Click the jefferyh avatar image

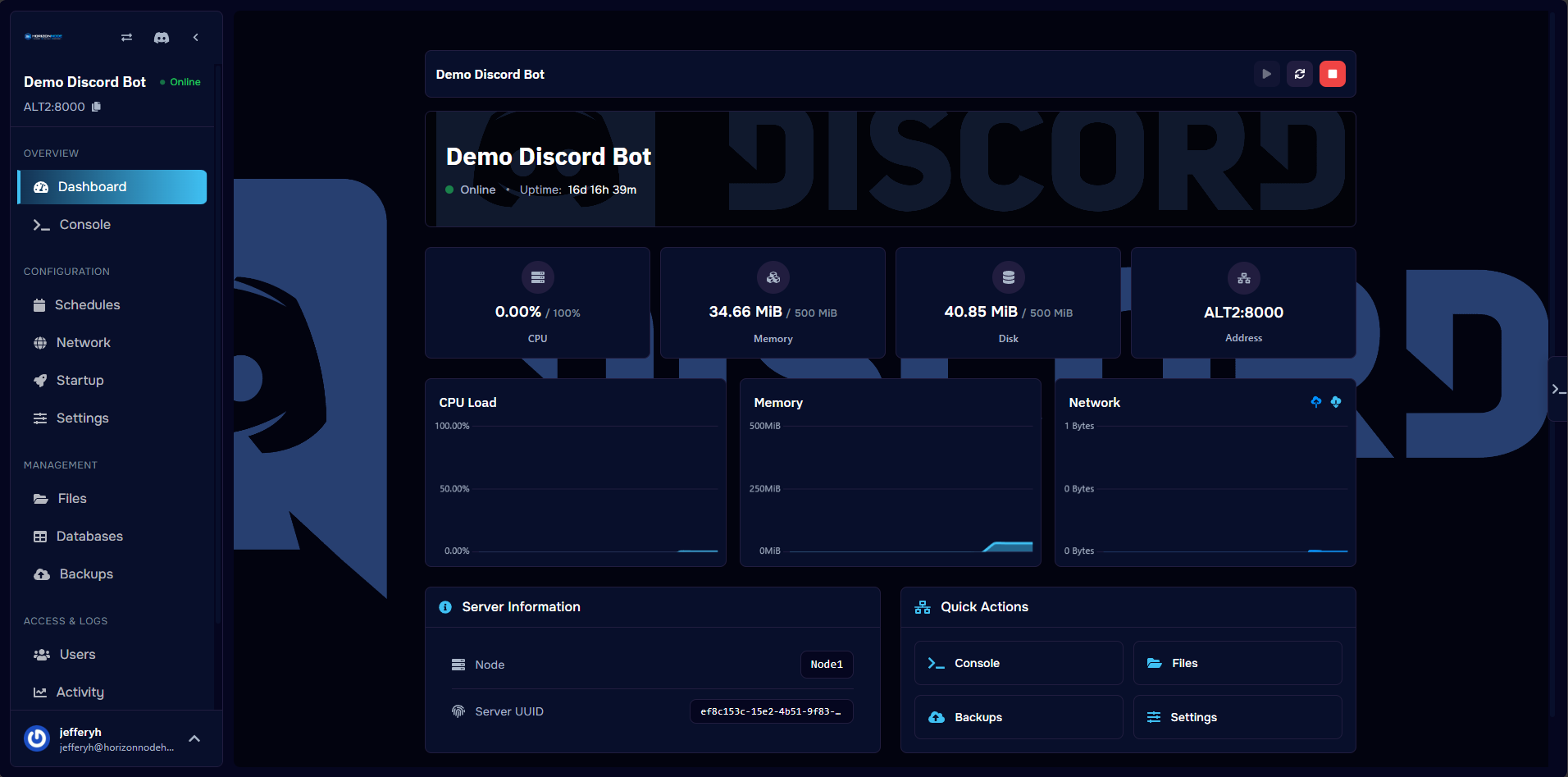click(37, 738)
